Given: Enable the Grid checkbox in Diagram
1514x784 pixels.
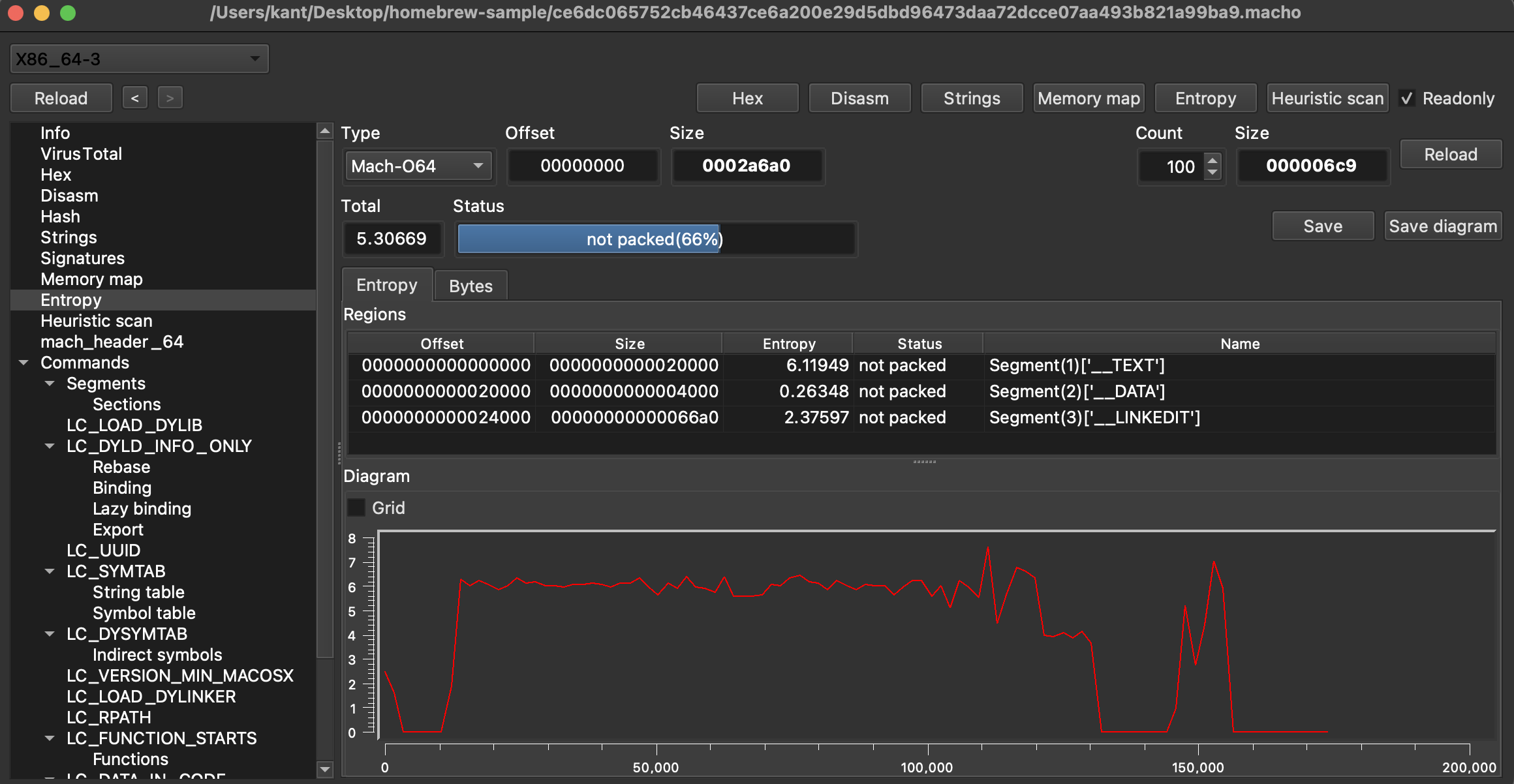Looking at the screenshot, I should 356,507.
